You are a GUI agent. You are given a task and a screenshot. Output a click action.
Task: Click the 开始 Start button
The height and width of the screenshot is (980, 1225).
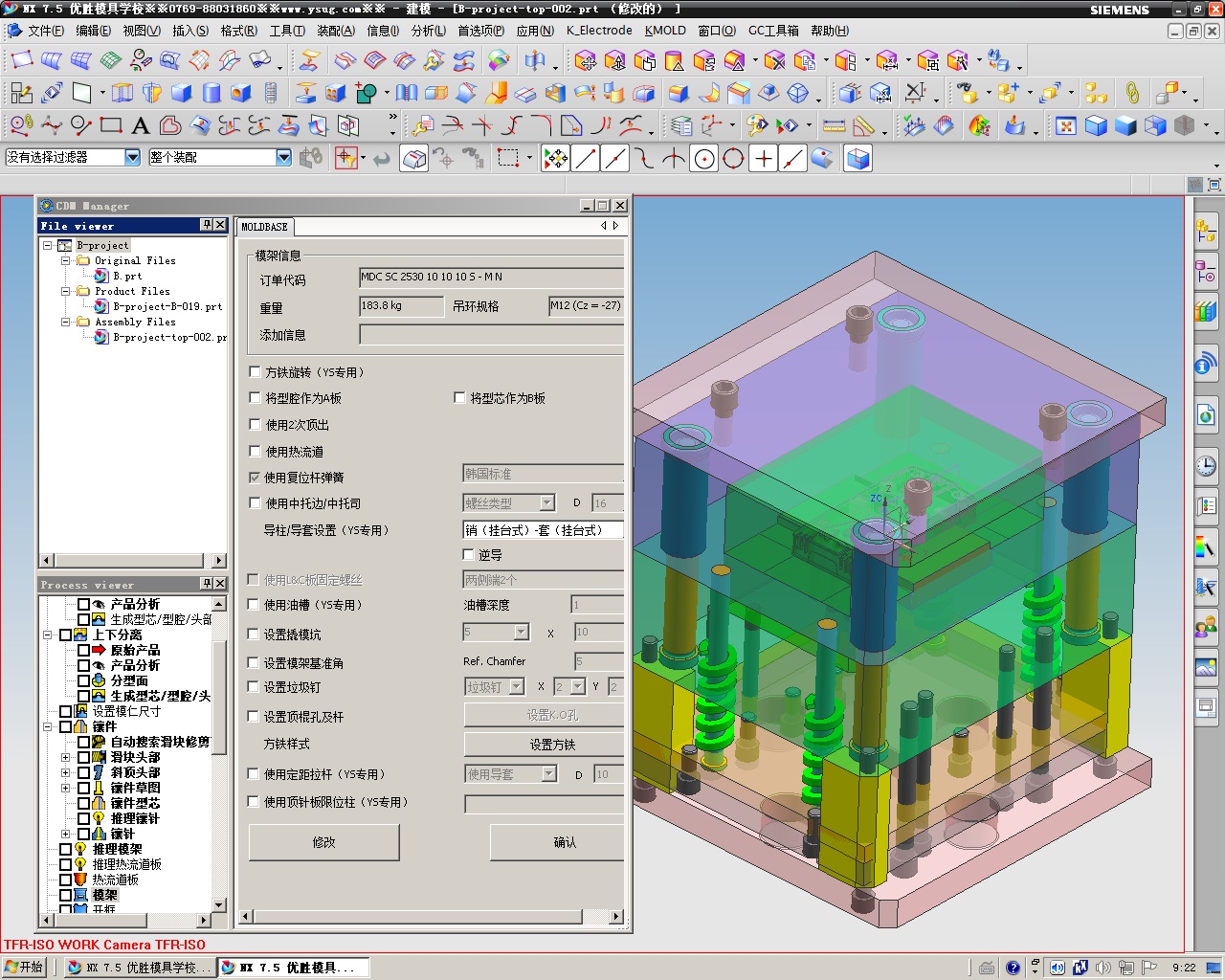24,968
